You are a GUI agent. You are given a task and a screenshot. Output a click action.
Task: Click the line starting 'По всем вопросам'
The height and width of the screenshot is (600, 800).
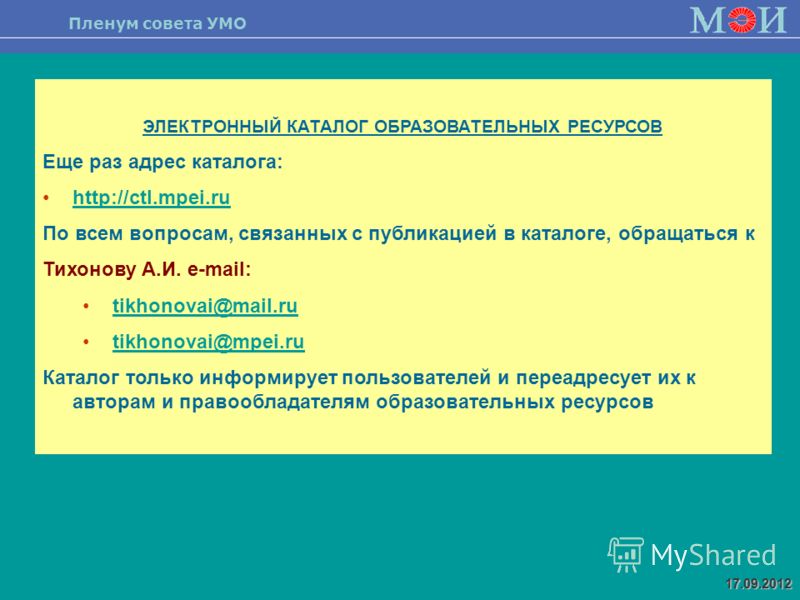[399, 234]
